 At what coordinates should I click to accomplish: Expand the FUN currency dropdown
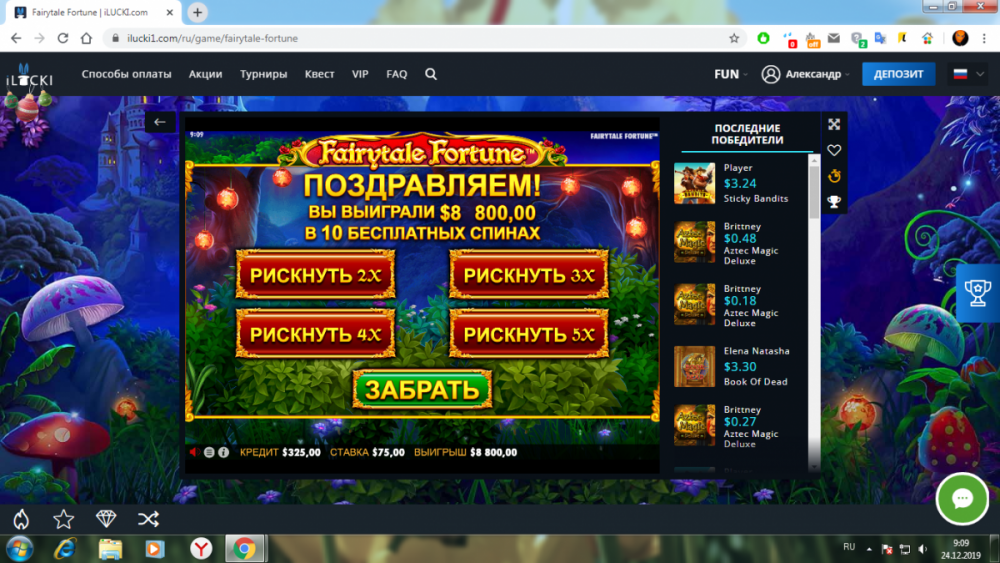pyautogui.click(x=731, y=74)
